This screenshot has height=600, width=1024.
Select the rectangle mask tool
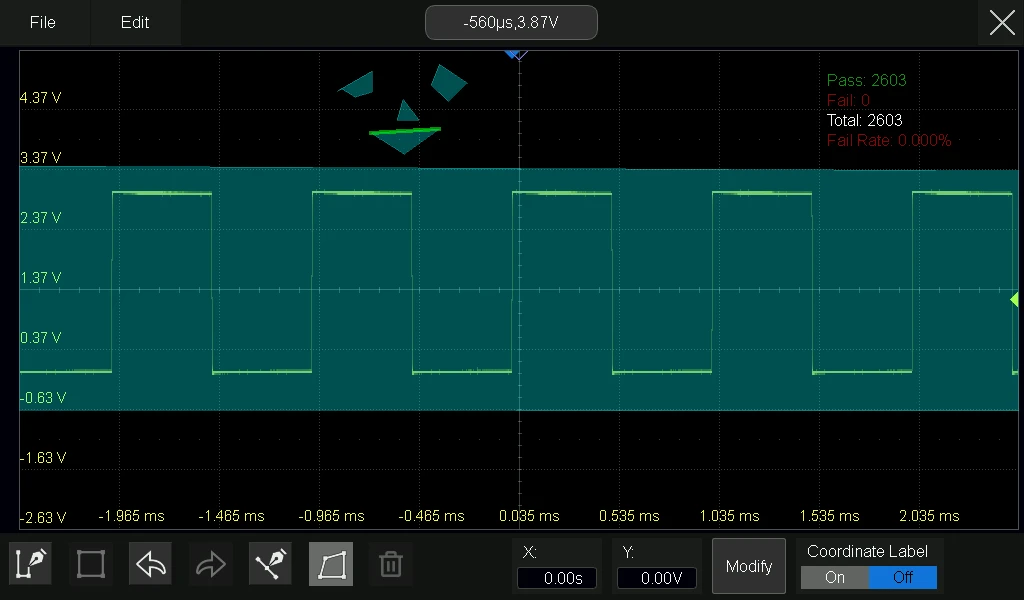[91, 564]
